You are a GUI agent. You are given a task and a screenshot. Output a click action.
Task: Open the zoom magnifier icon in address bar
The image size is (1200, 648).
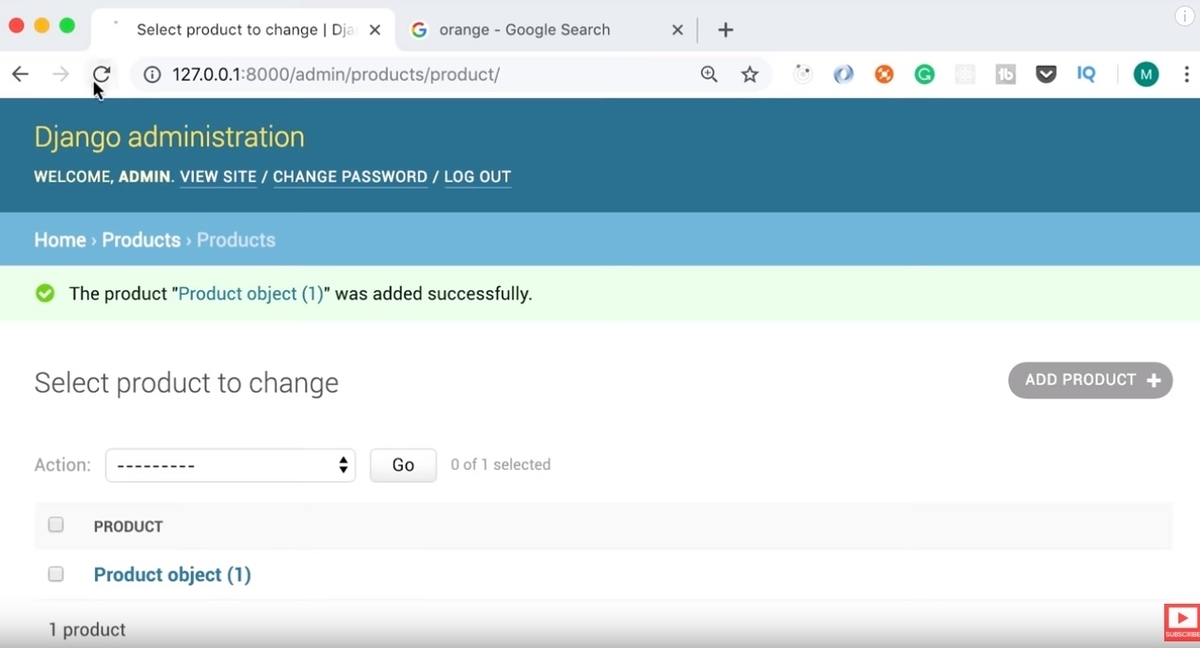pos(709,74)
